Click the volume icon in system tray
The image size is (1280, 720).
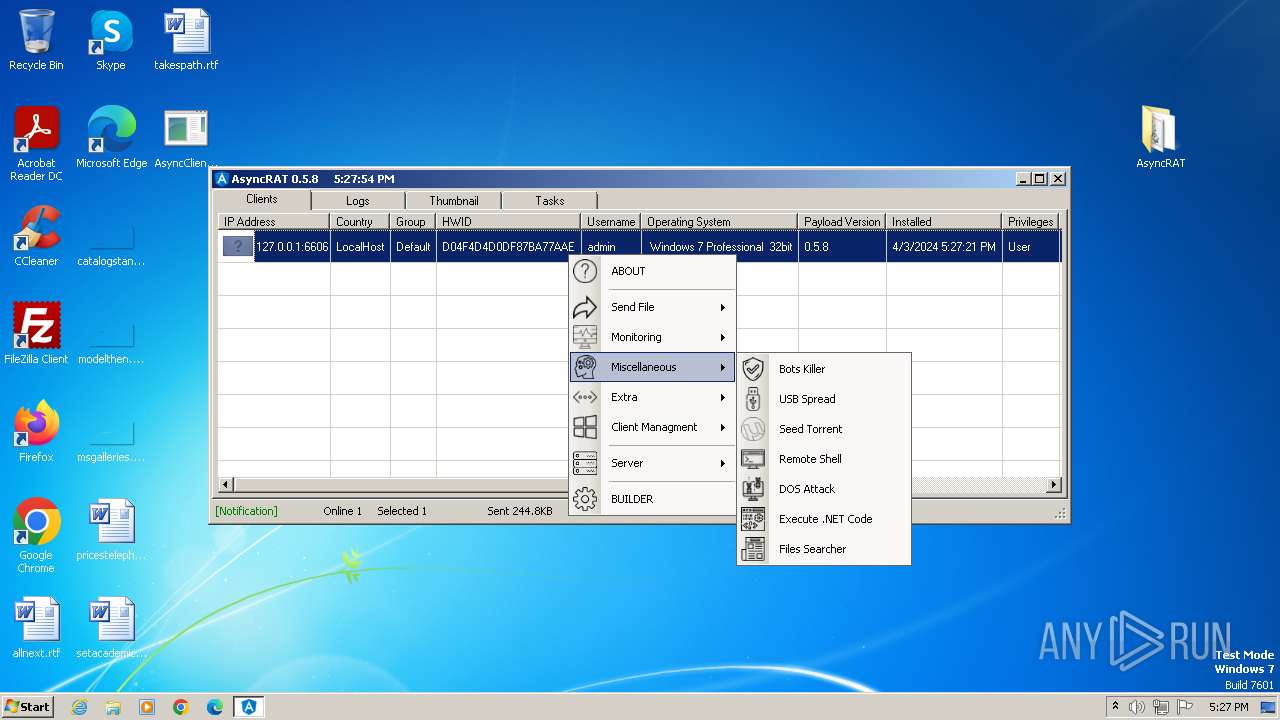pyautogui.click(x=1137, y=707)
